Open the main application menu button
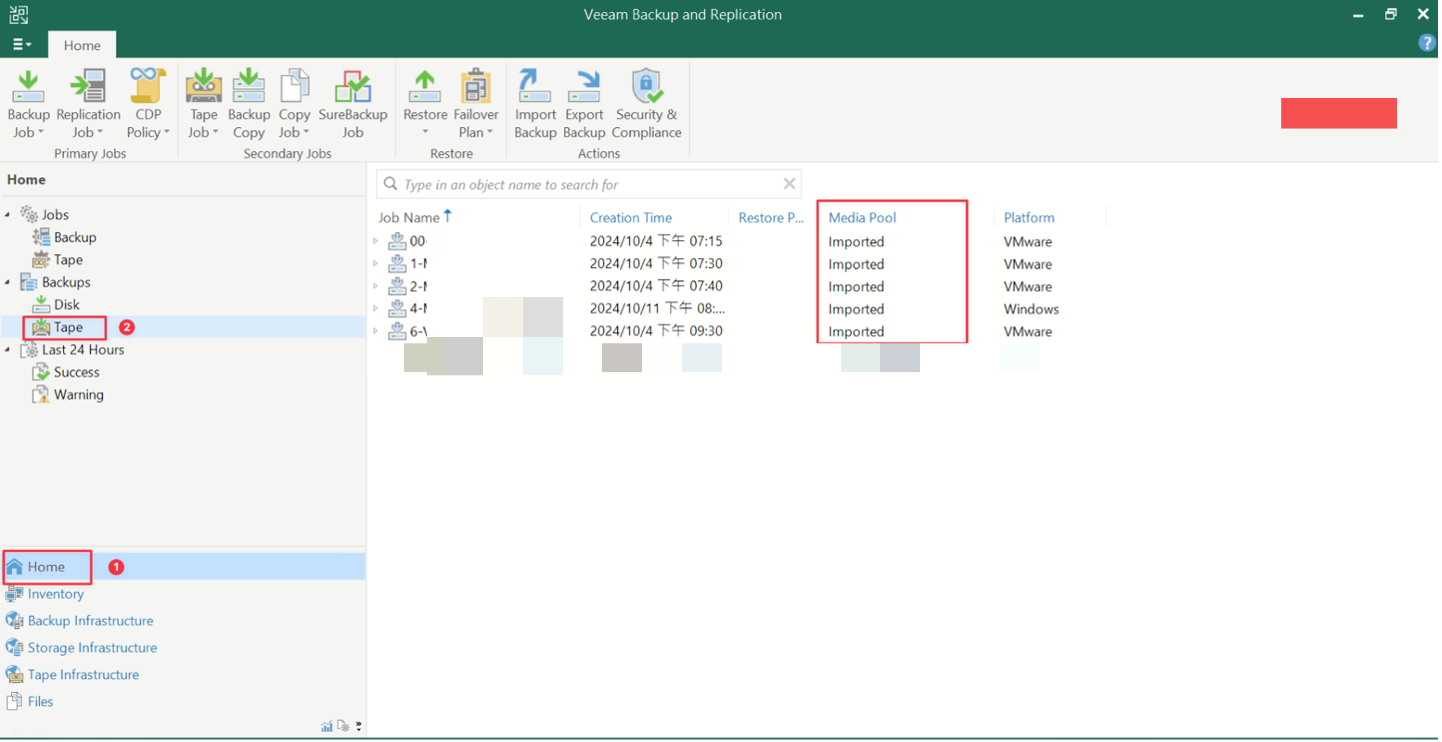Screen dimensions: 1442x742 (22, 45)
